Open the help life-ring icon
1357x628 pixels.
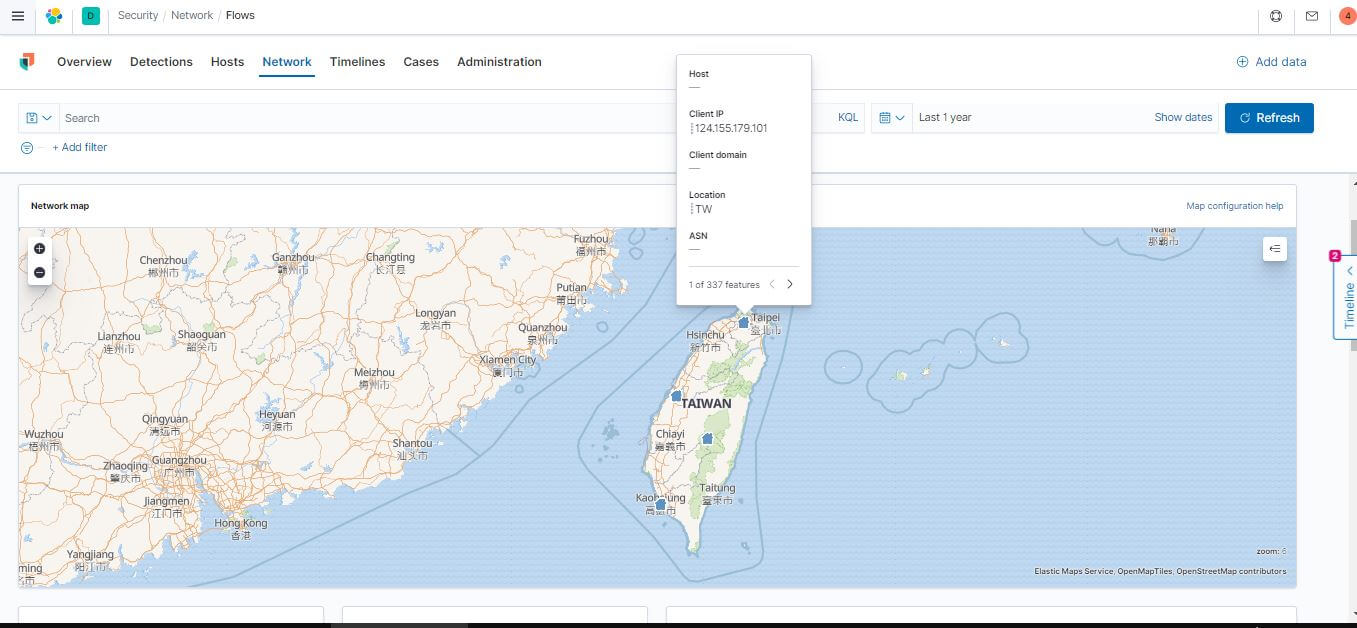point(1275,15)
